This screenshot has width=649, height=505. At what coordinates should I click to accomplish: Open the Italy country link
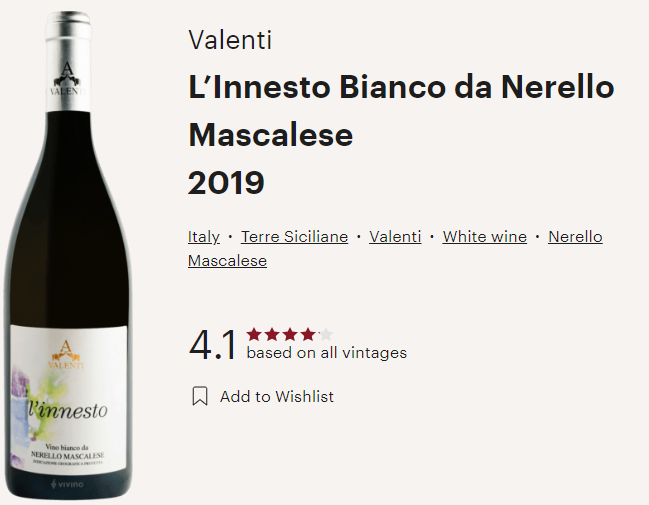(204, 237)
